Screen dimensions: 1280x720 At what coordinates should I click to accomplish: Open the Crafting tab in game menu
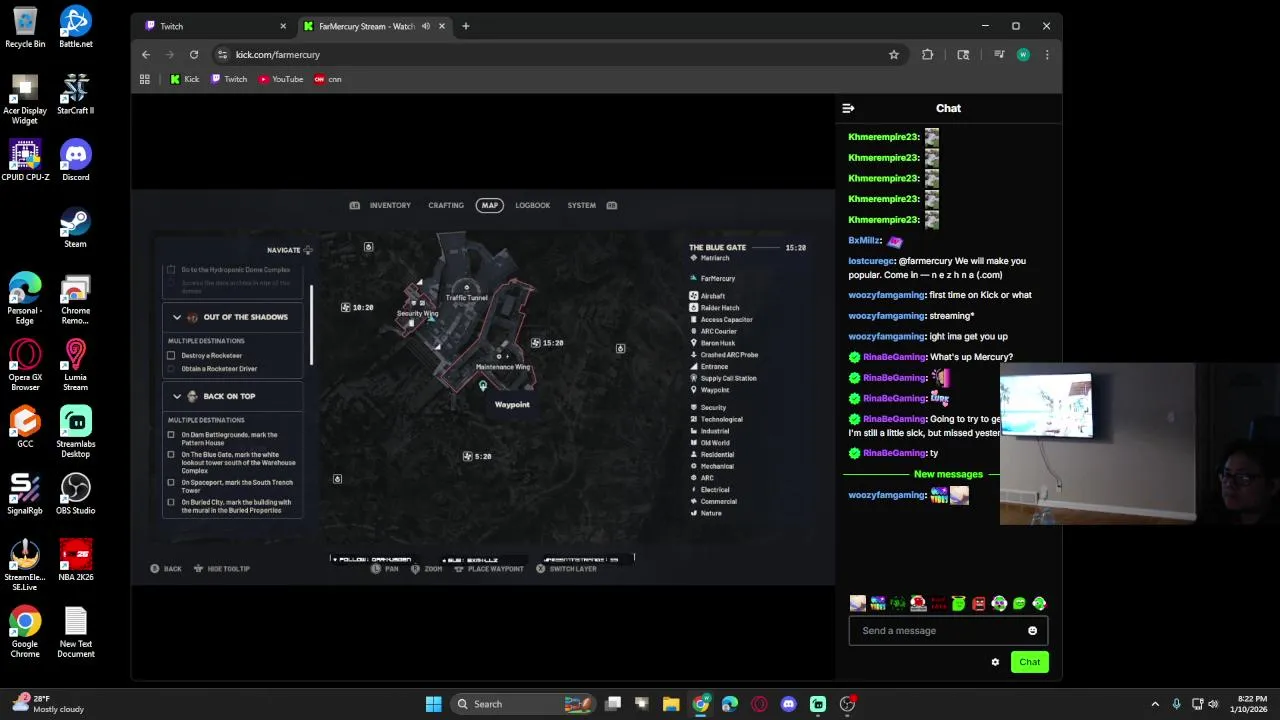click(446, 205)
